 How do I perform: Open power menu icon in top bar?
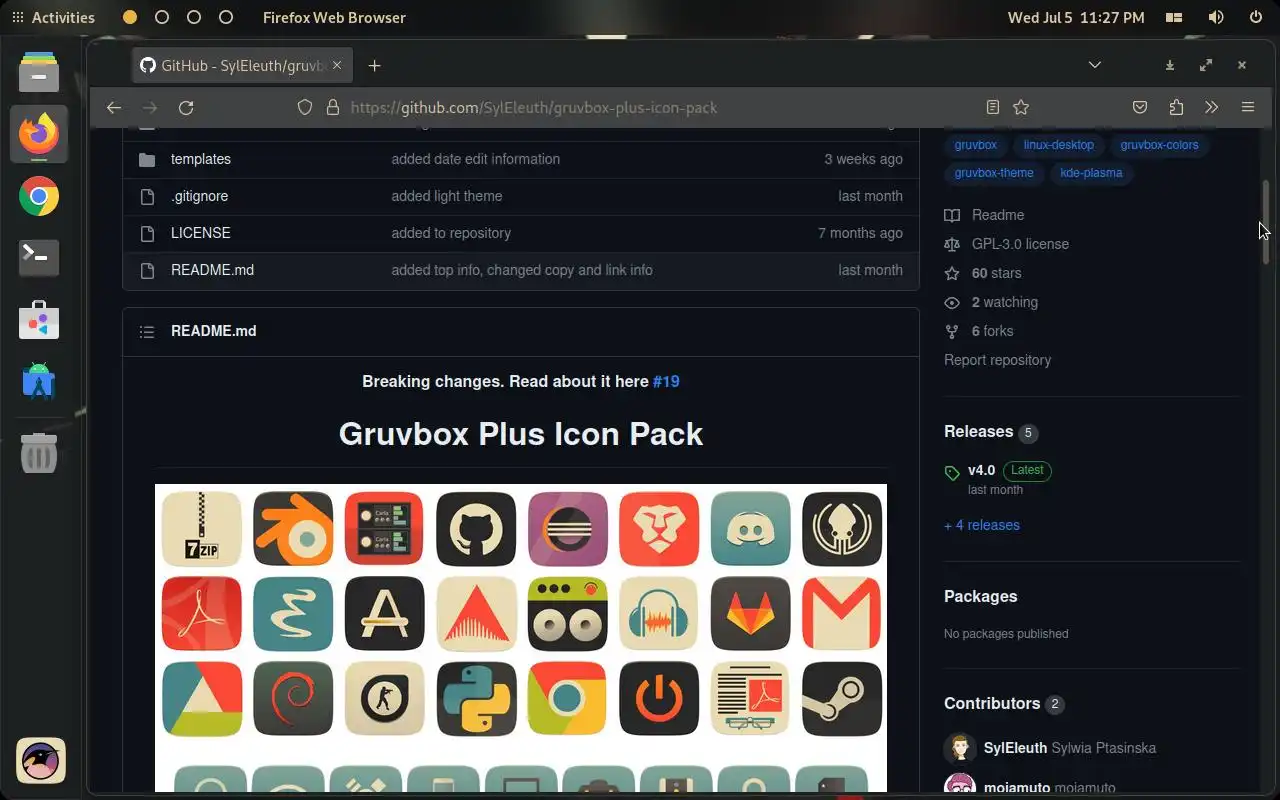point(1256,17)
